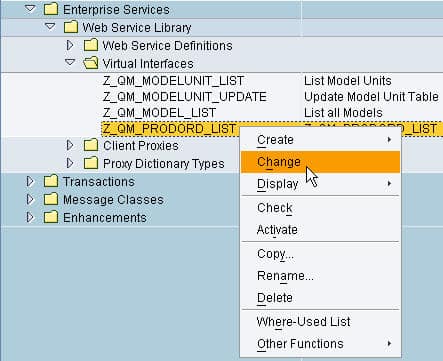This screenshot has height=361, width=443.
Task: Select the Z_QM_MODEL_LIST interface
Action: point(159,113)
